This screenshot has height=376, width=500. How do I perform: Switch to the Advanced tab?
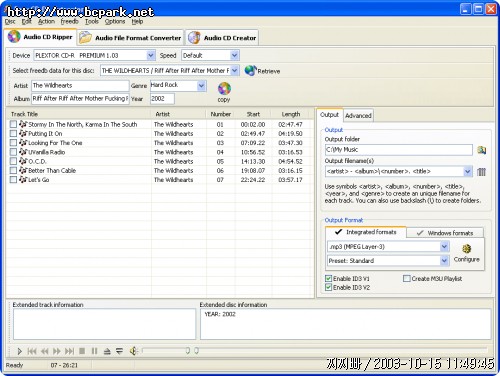point(358,116)
